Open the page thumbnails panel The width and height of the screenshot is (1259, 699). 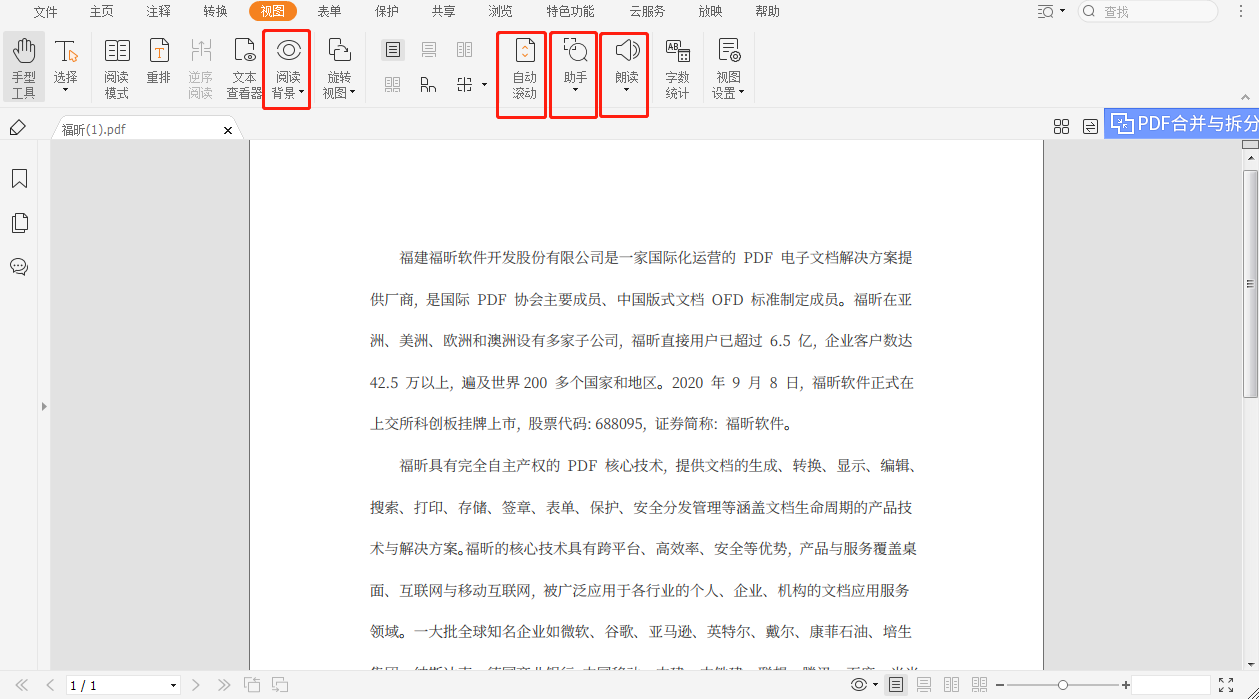click(x=19, y=222)
